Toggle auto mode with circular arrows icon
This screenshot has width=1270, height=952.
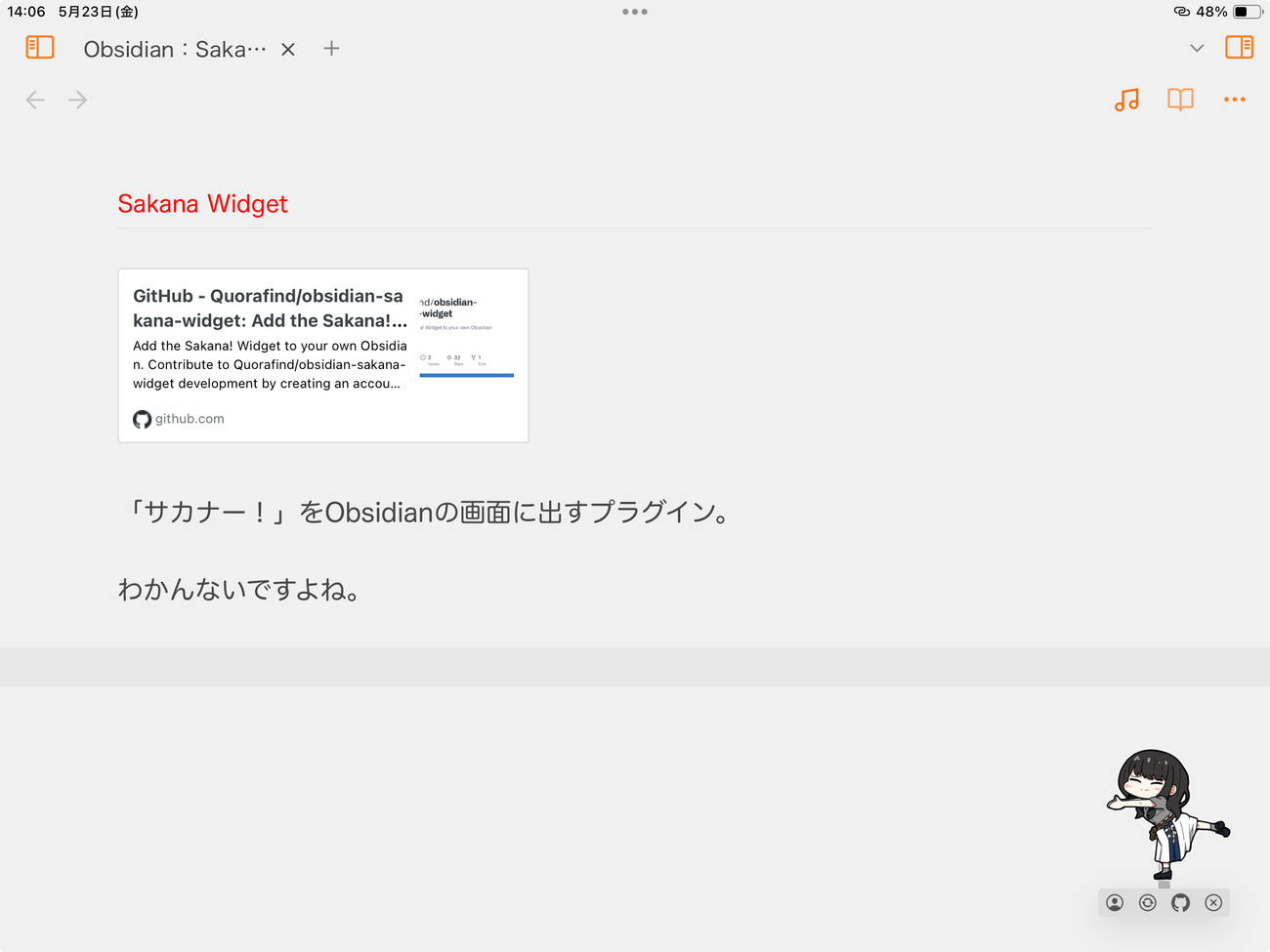[1148, 903]
